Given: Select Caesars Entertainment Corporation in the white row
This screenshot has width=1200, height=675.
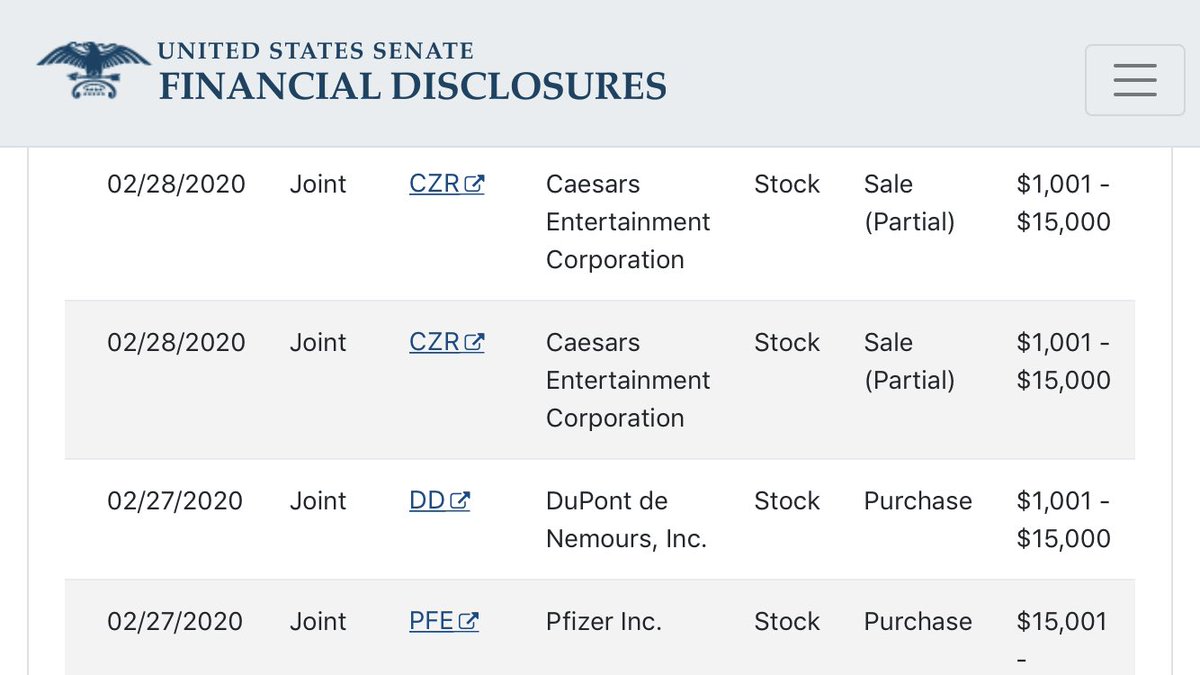Looking at the screenshot, I should click(628, 222).
